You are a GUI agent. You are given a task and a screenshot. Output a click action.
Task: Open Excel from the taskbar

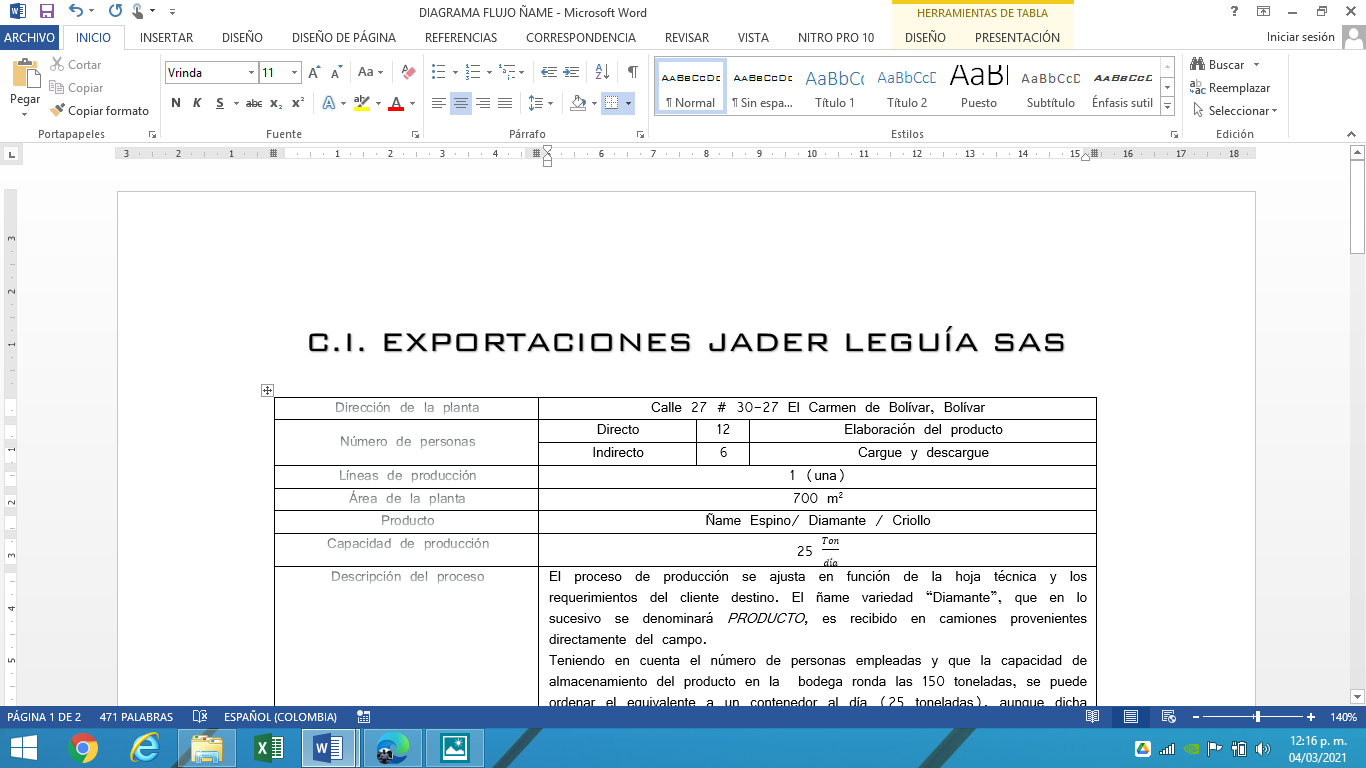pos(268,748)
